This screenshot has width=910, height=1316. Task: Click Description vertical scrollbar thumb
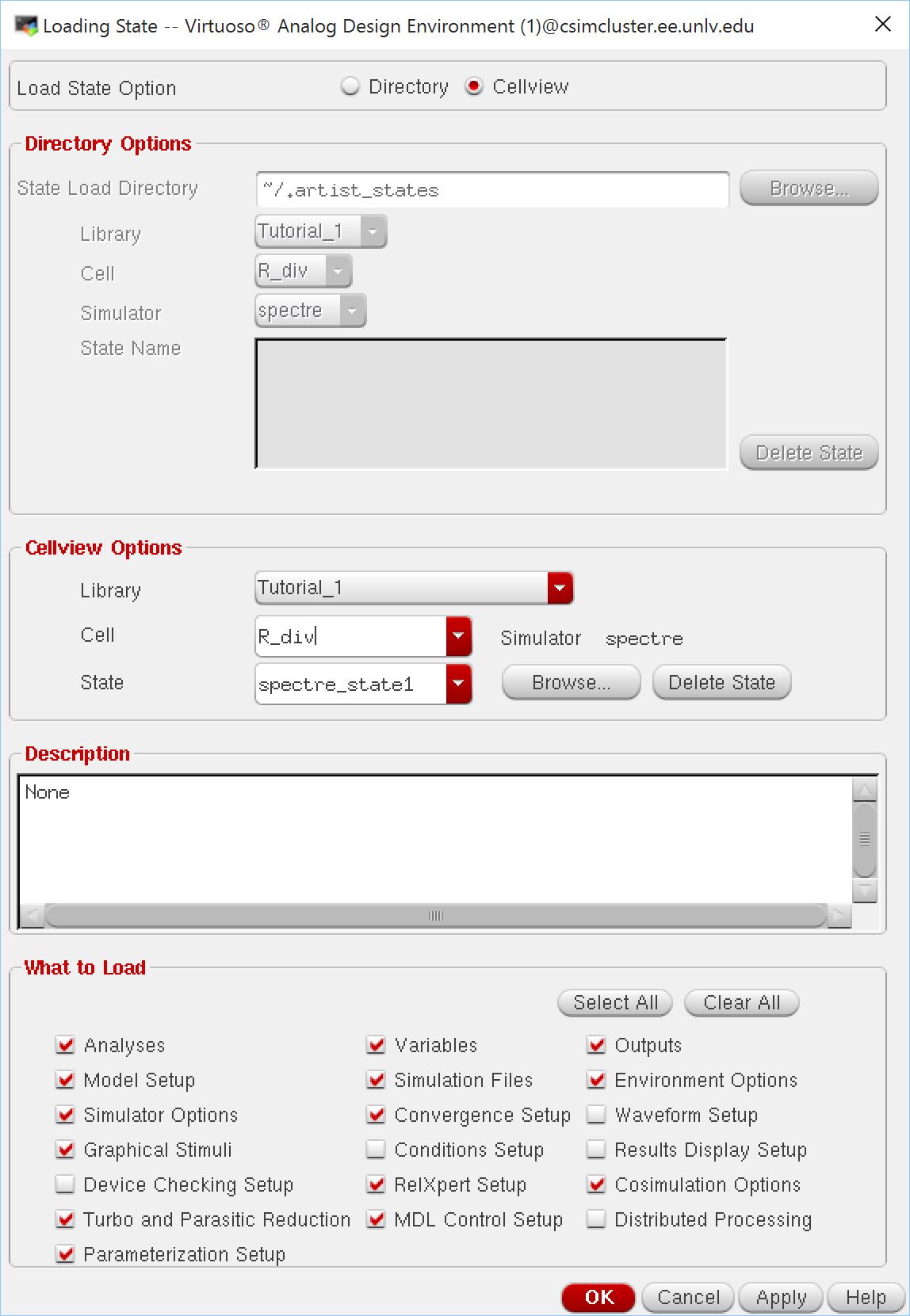pyautogui.click(x=864, y=840)
